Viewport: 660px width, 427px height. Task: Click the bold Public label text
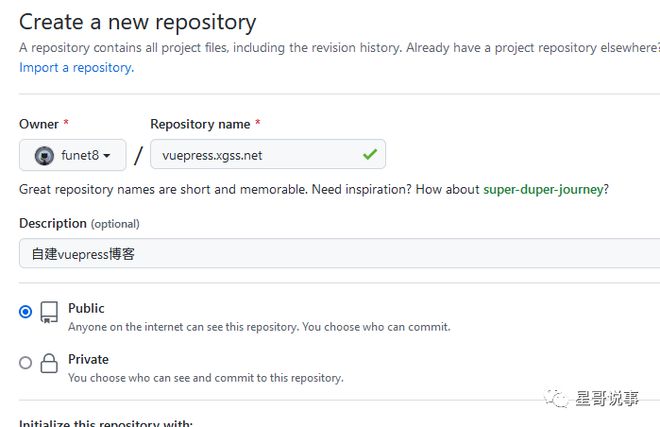tap(86, 308)
